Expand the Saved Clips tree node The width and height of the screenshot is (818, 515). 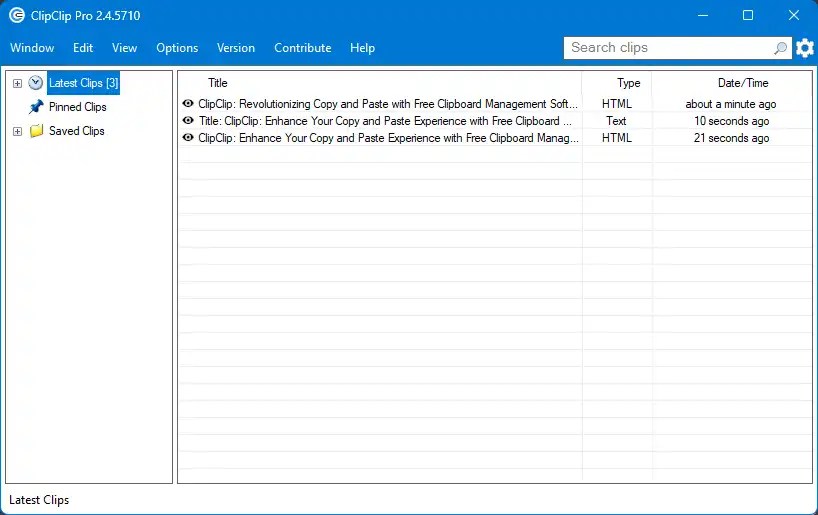(17, 131)
